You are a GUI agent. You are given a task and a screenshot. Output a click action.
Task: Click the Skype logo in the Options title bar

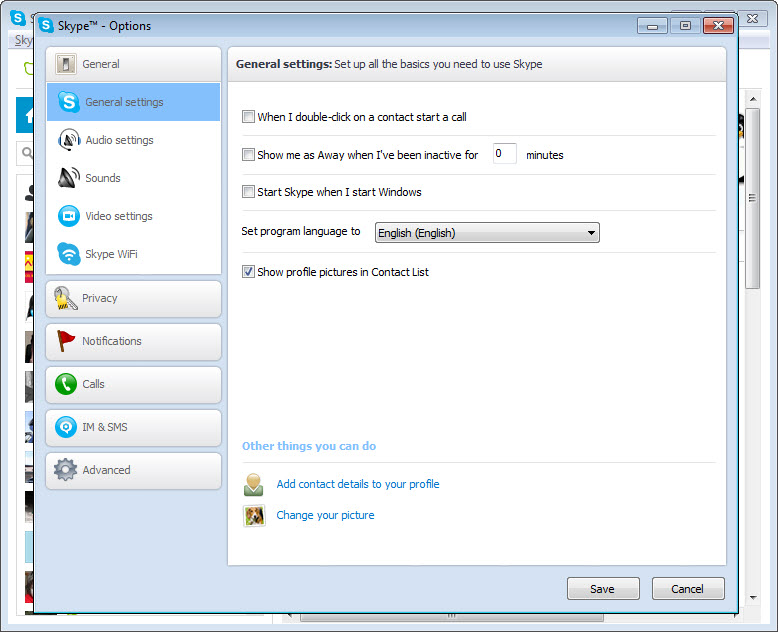point(46,25)
